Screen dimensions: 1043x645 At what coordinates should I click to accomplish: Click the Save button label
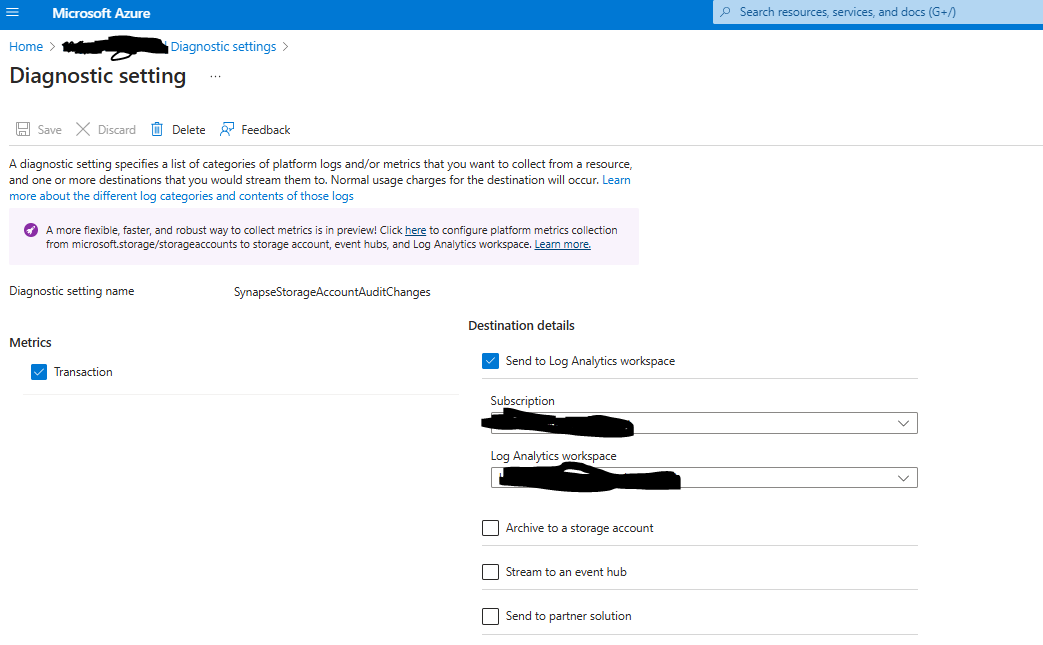point(49,130)
